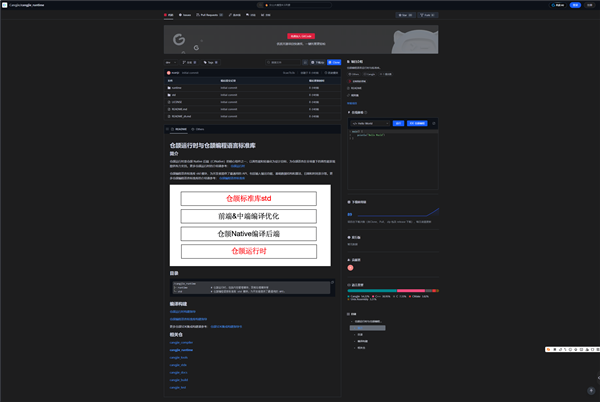Viewport: 600px width, 402px height.
Task: Expand the online run code editor fullscreen icon
Action: 434,123
